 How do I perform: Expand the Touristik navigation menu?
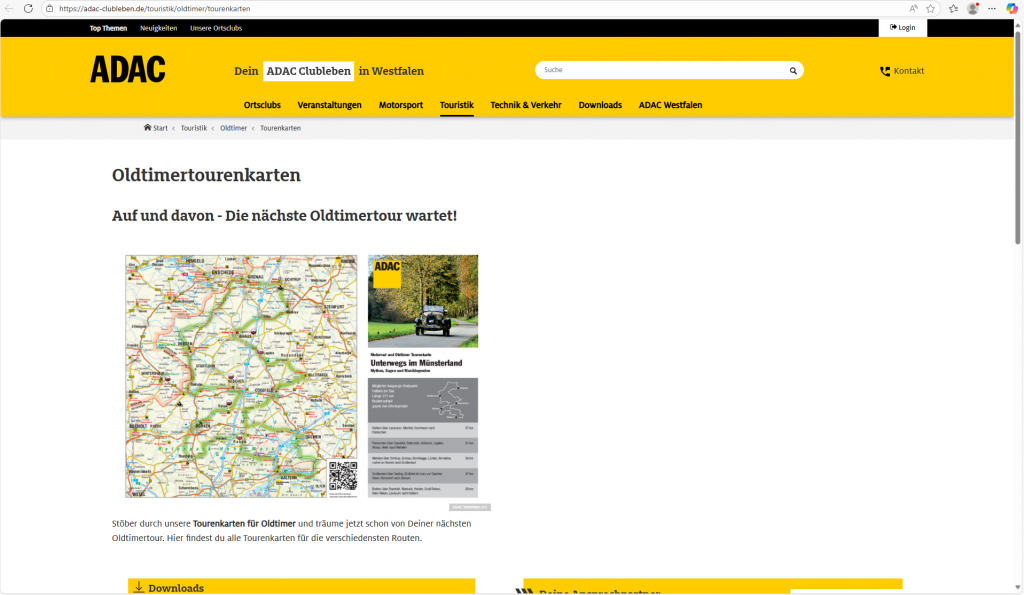click(456, 105)
